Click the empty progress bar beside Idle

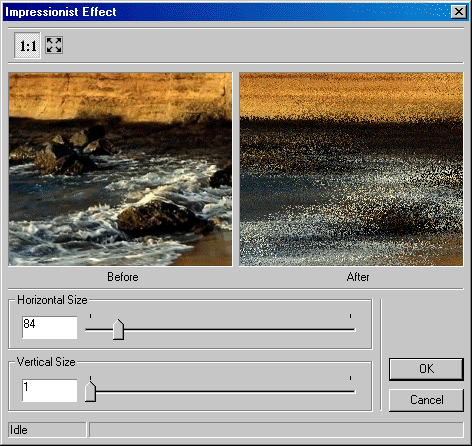coord(276,430)
